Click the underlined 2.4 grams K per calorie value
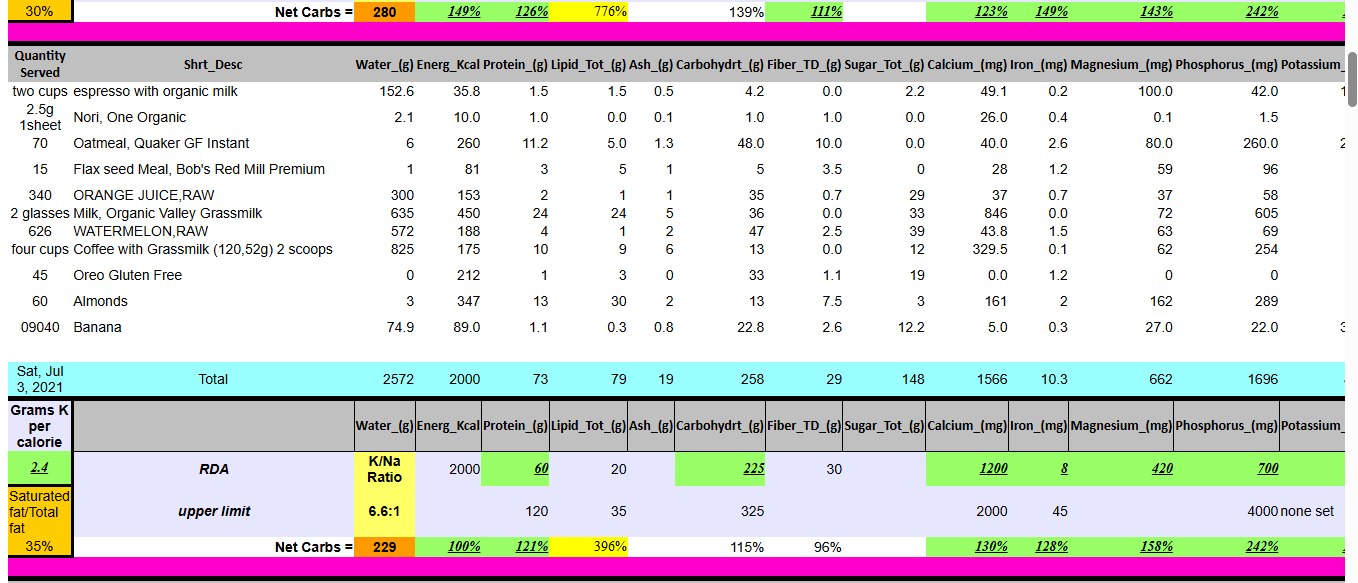1358x583 pixels. 38,468
